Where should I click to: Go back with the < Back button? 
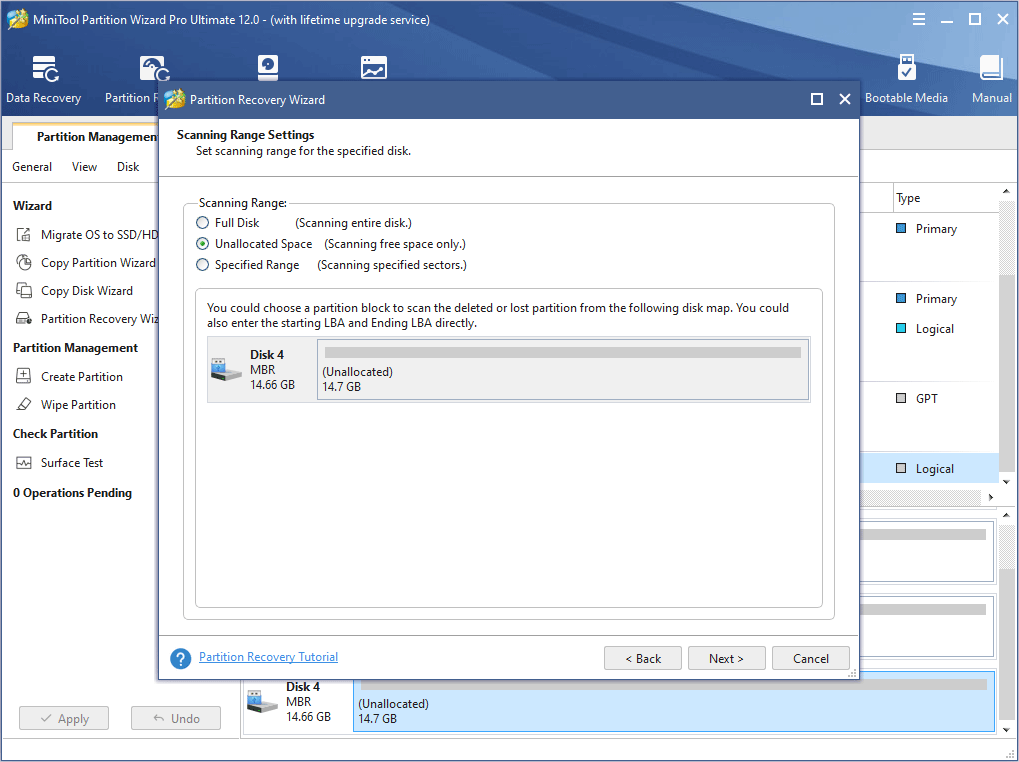(x=643, y=658)
